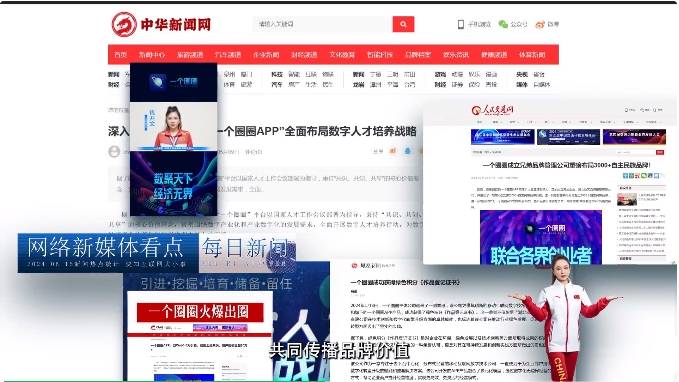Open the second tab in red navigation bar
679x382 pixels.
(152, 55)
